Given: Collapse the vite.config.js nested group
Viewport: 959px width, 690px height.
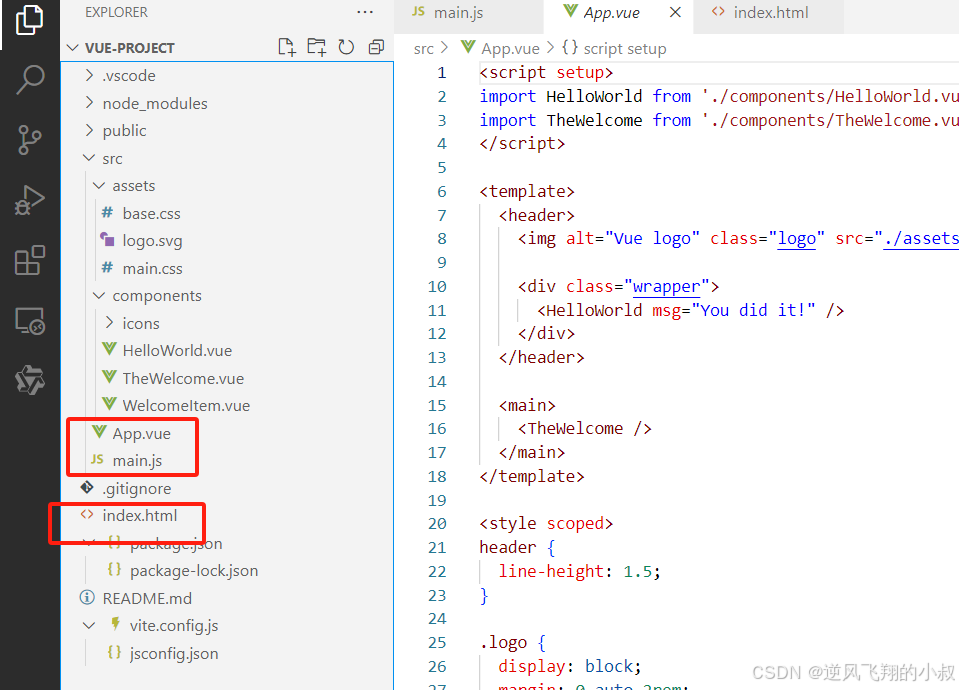Looking at the screenshot, I should point(89,626).
